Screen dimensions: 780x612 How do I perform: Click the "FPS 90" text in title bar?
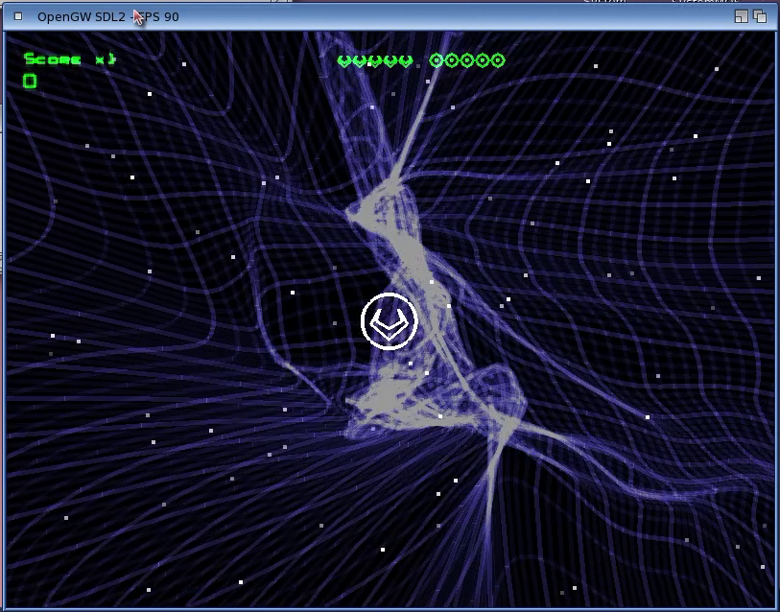click(x=160, y=17)
